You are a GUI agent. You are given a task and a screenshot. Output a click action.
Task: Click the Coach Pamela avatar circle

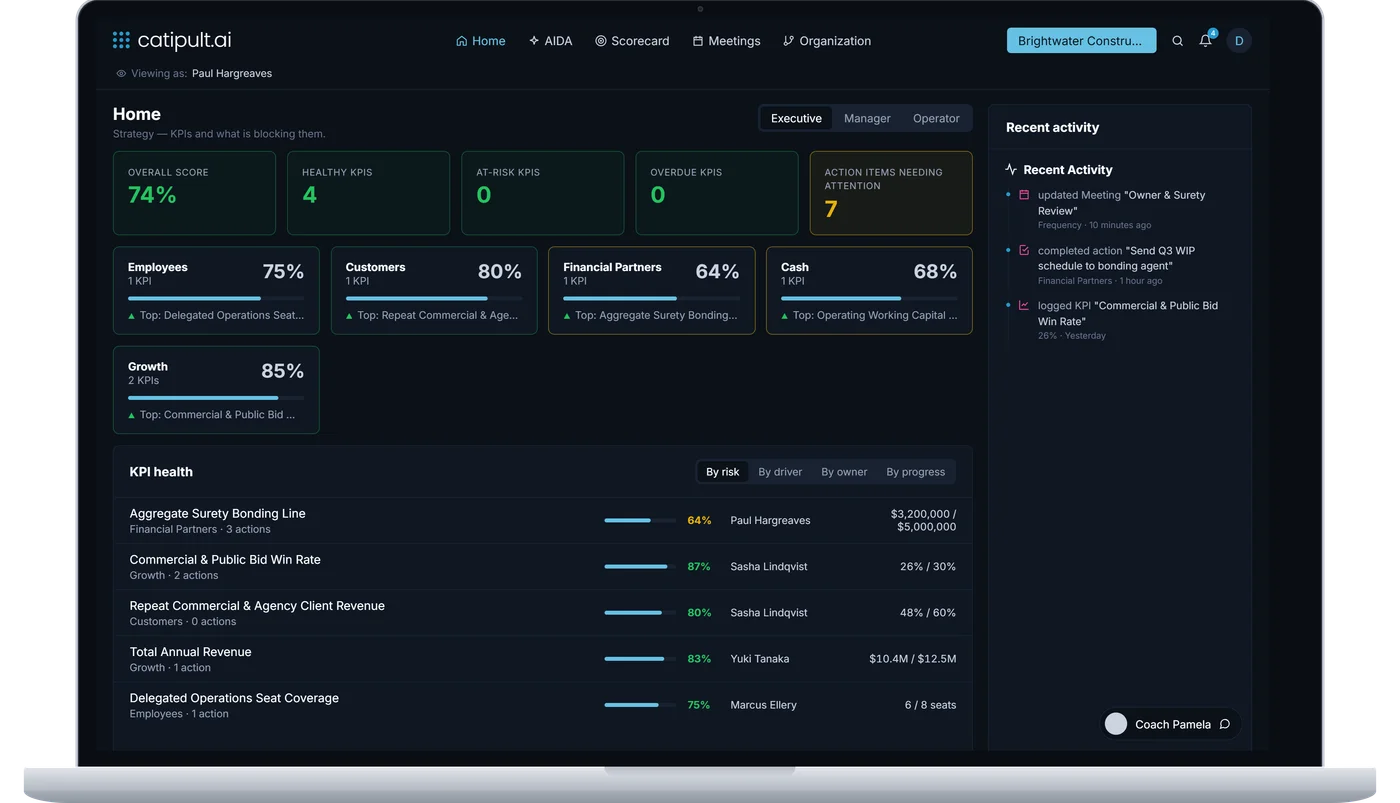(x=1116, y=724)
